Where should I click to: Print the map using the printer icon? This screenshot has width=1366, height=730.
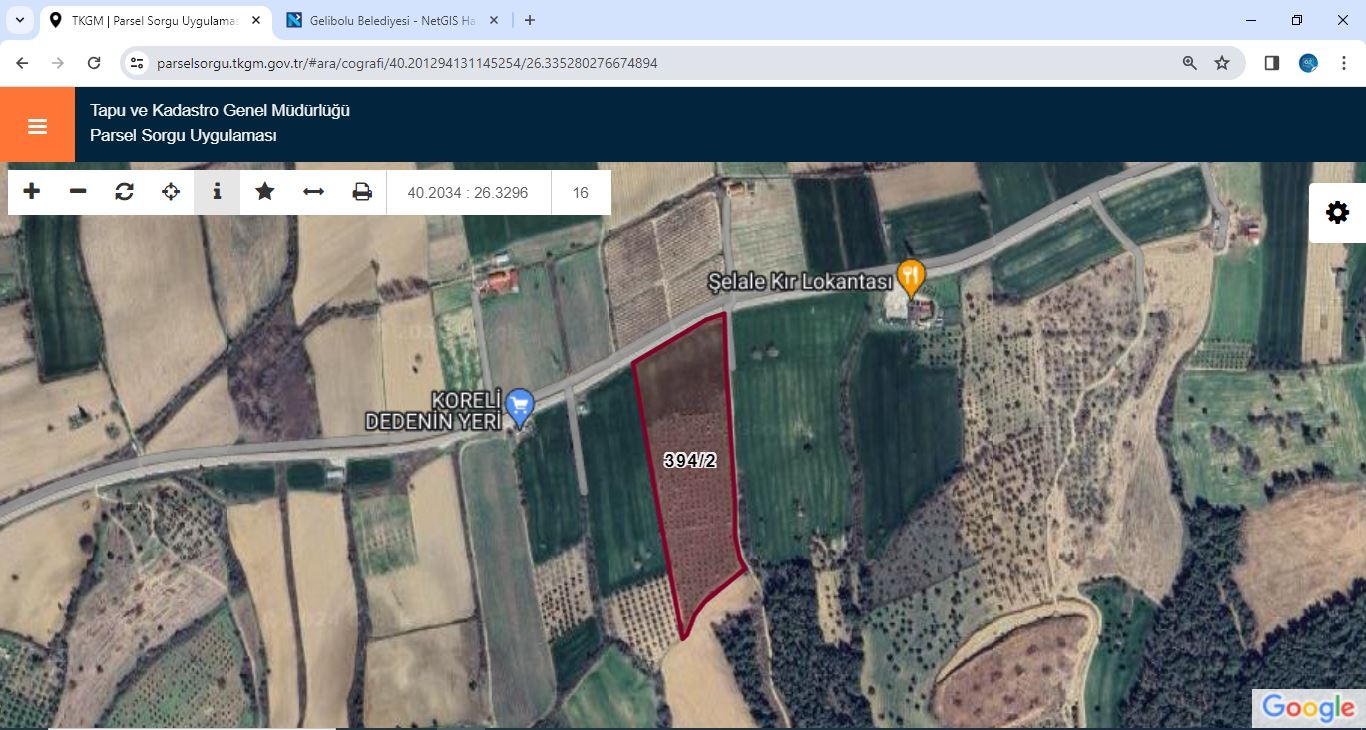362,191
